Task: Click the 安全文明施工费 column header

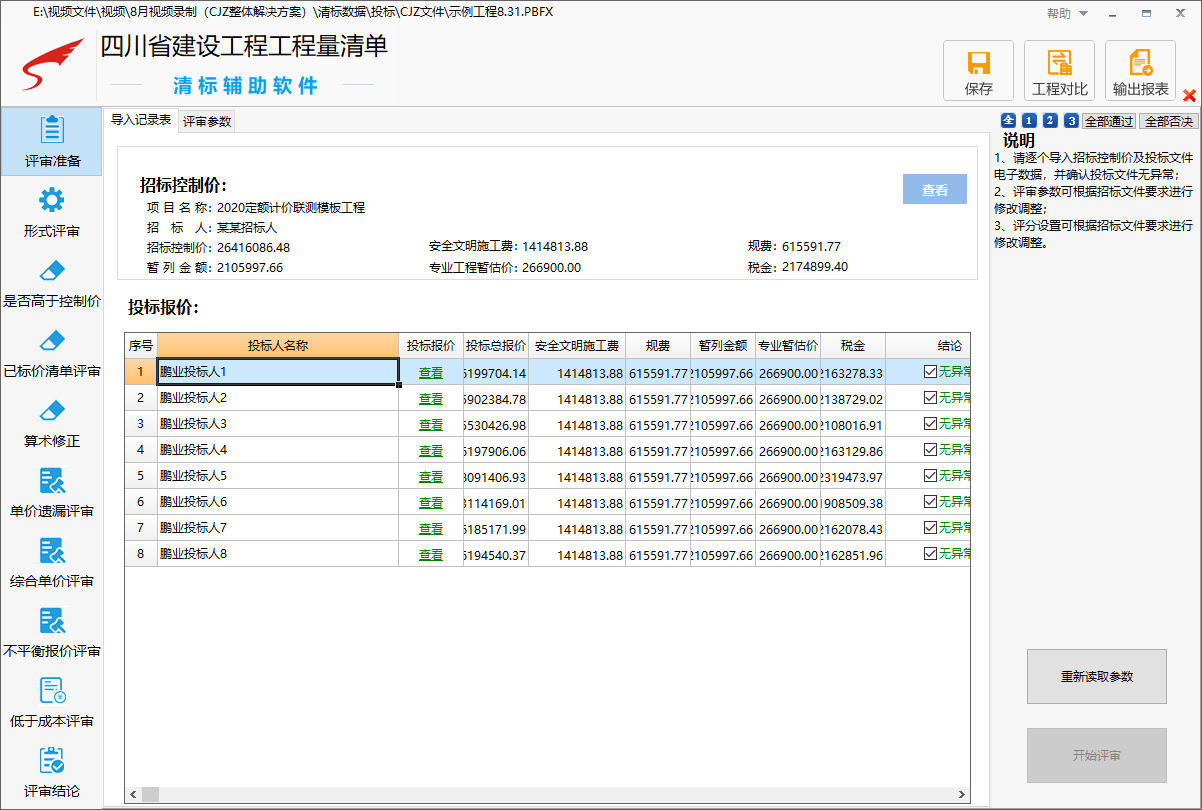Action: coord(577,346)
